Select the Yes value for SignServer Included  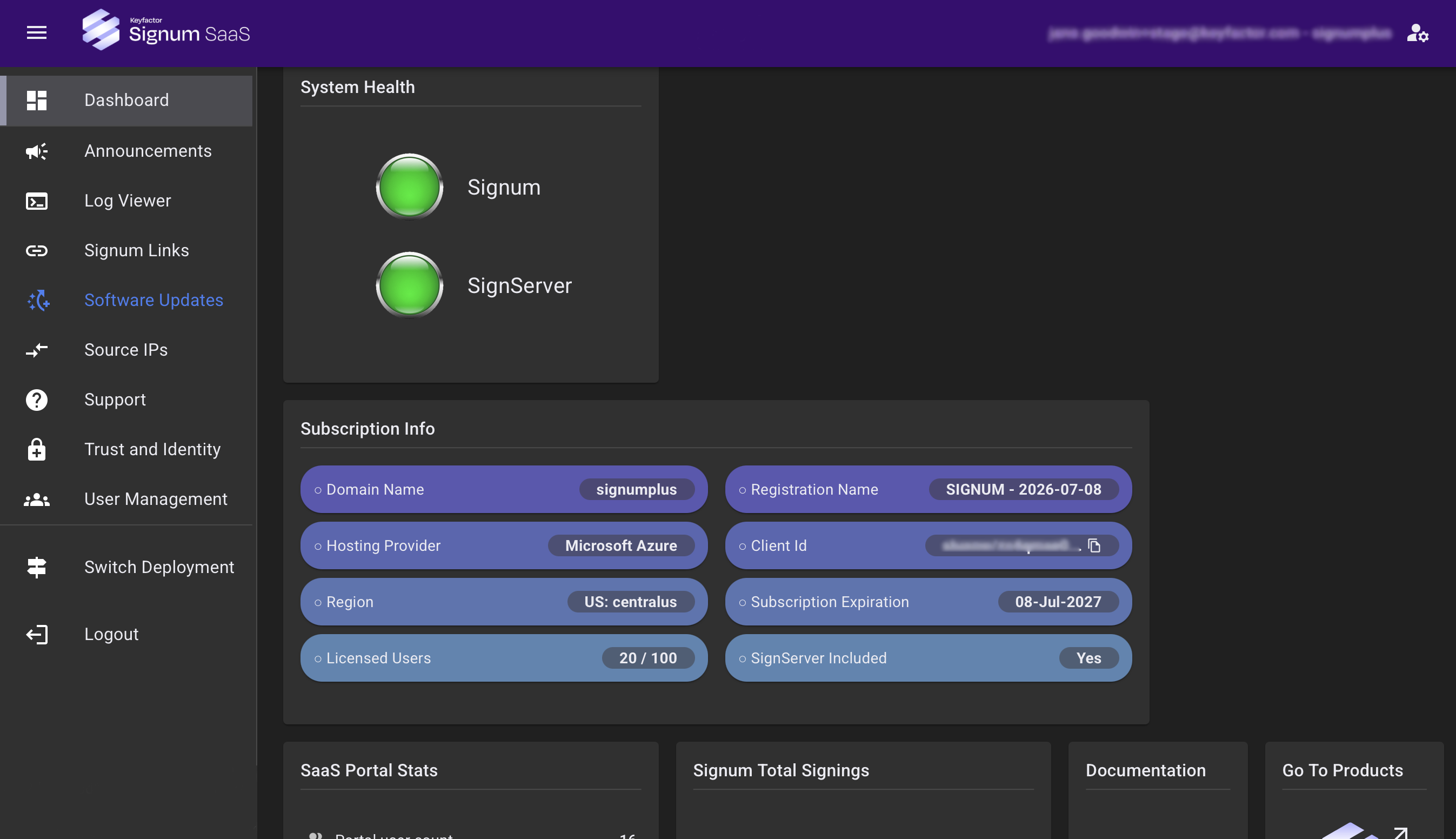[1088, 658]
